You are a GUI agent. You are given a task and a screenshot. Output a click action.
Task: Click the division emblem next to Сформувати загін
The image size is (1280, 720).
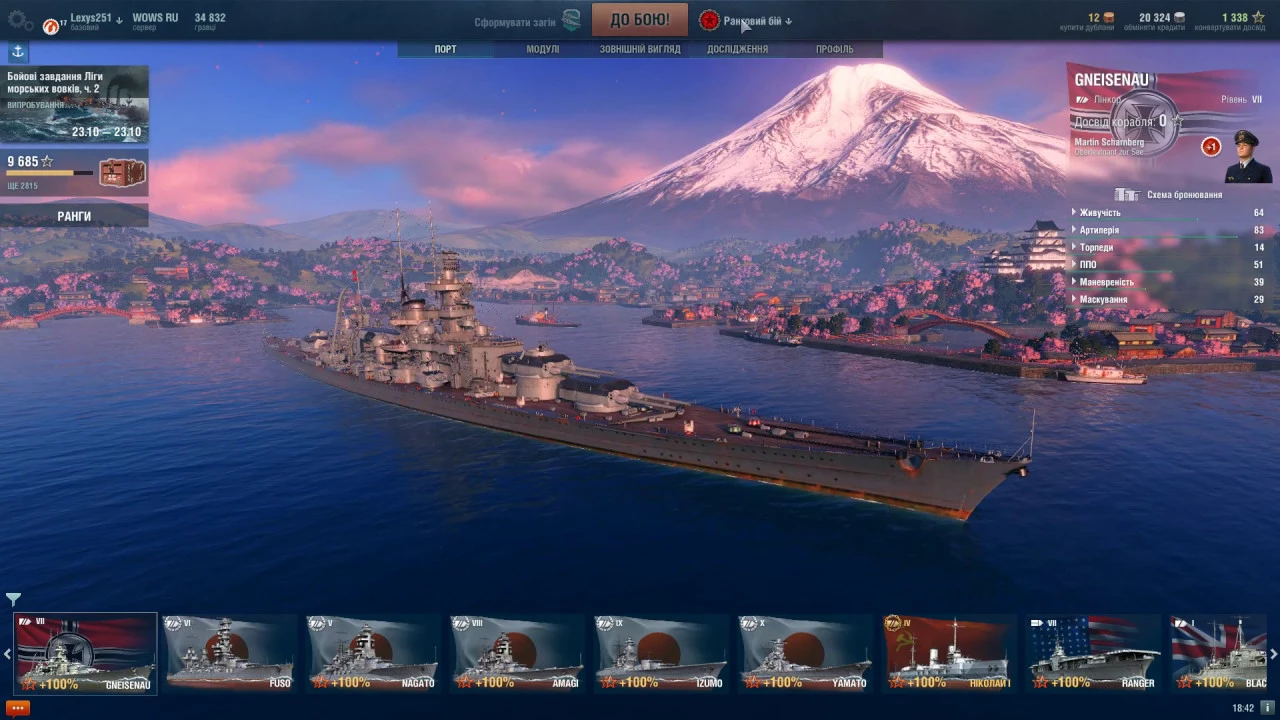coord(571,20)
